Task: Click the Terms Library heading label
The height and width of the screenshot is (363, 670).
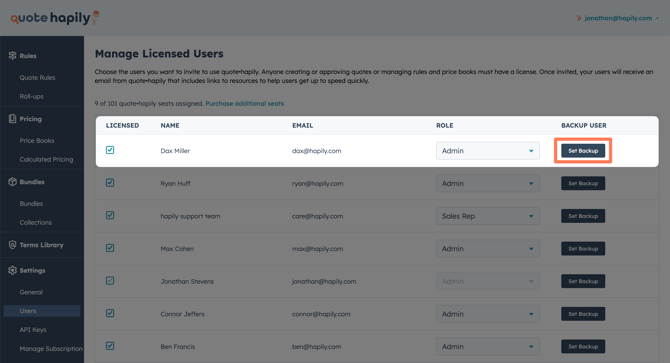Action: (41, 245)
